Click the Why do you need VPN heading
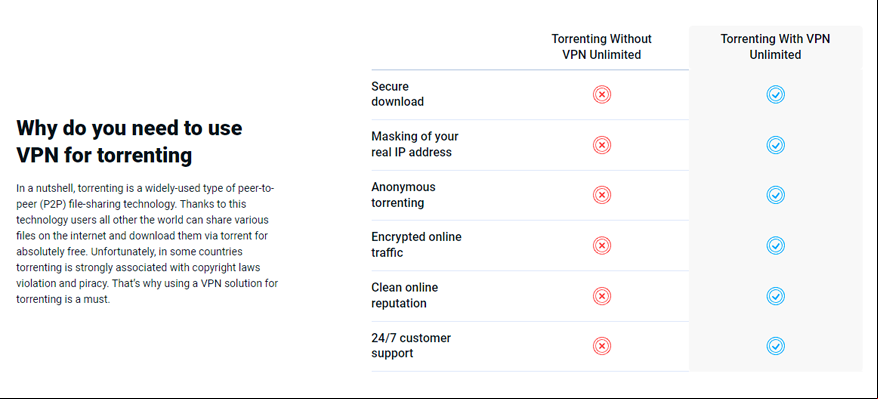The height and width of the screenshot is (399, 878). coord(129,142)
